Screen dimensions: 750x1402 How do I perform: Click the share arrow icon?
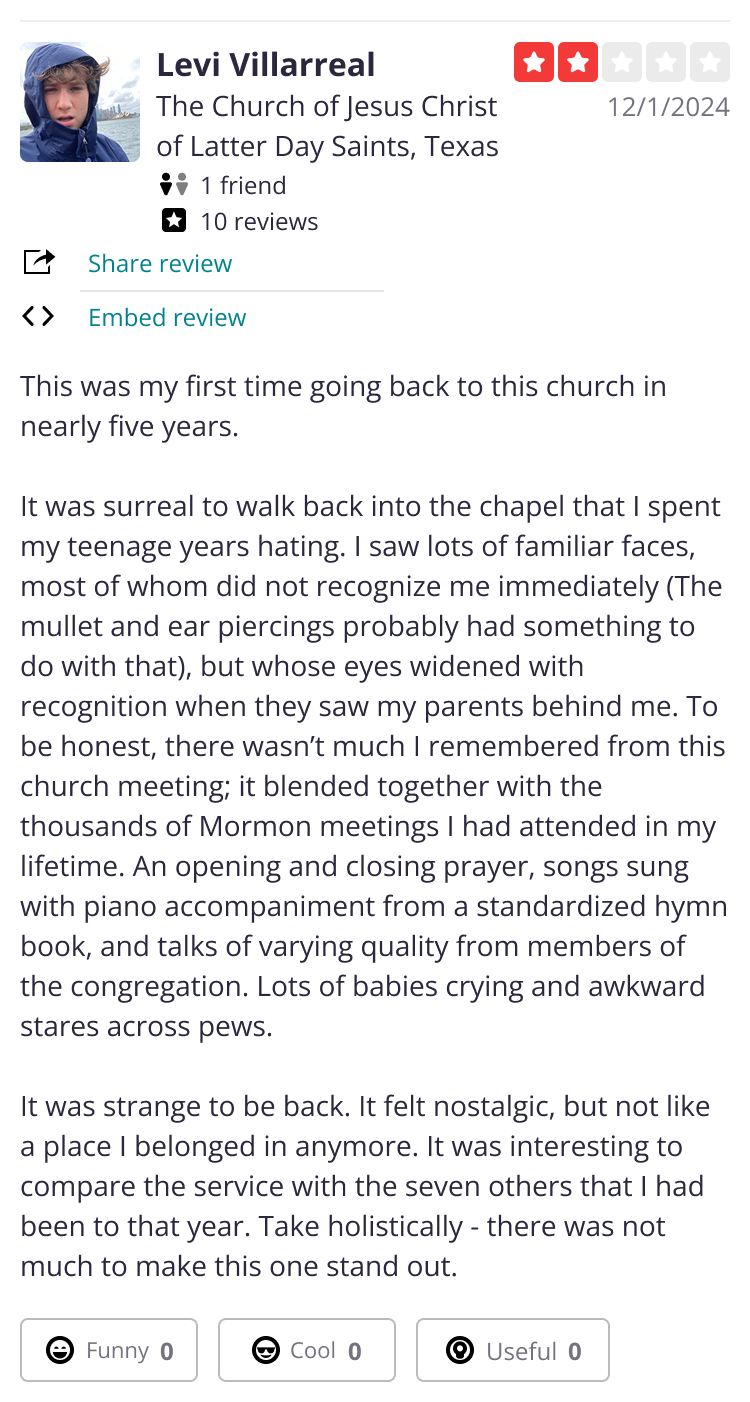click(x=38, y=263)
